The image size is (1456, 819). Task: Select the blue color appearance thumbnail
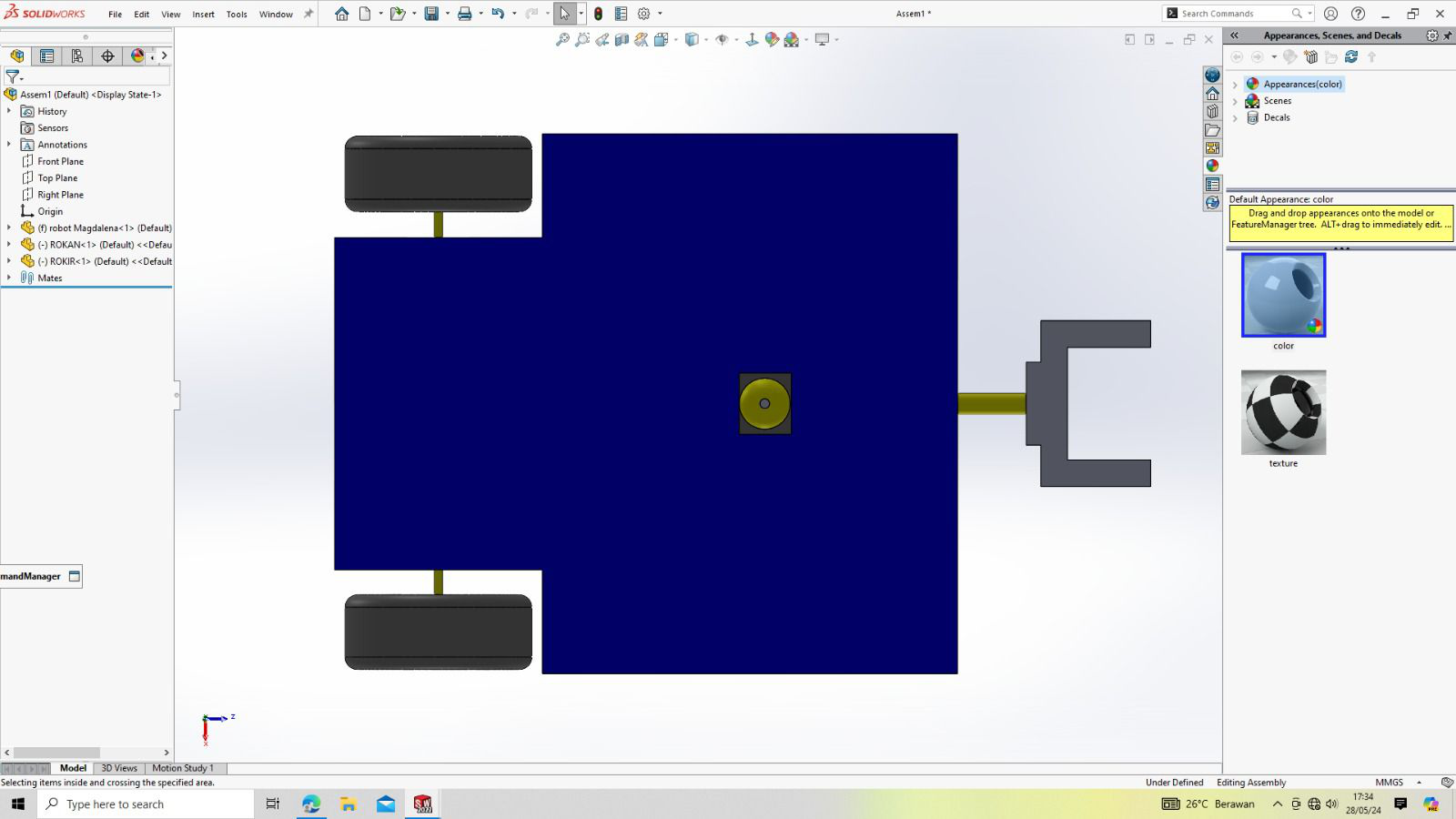click(1283, 295)
